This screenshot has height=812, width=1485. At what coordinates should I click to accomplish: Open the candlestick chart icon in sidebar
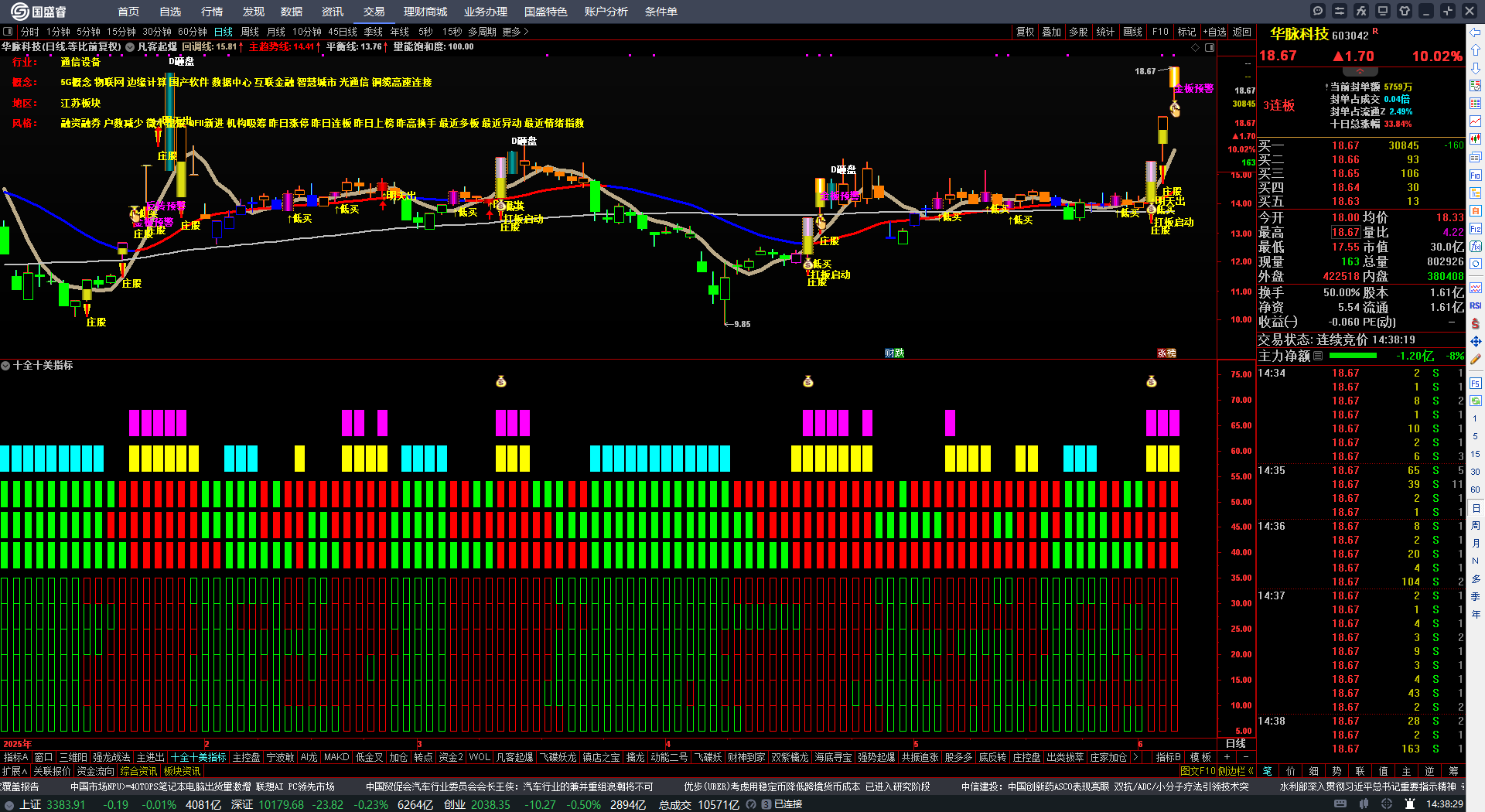click(x=1476, y=139)
